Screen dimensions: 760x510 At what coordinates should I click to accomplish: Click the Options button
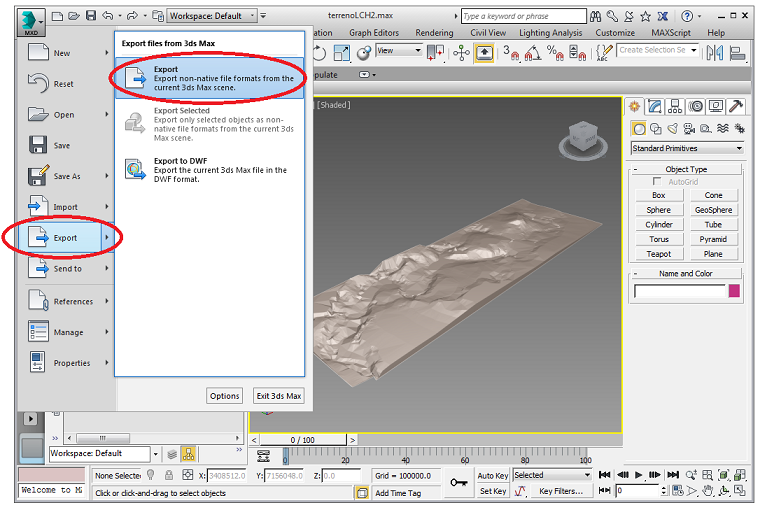pyautogui.click(x=224, y=396)
